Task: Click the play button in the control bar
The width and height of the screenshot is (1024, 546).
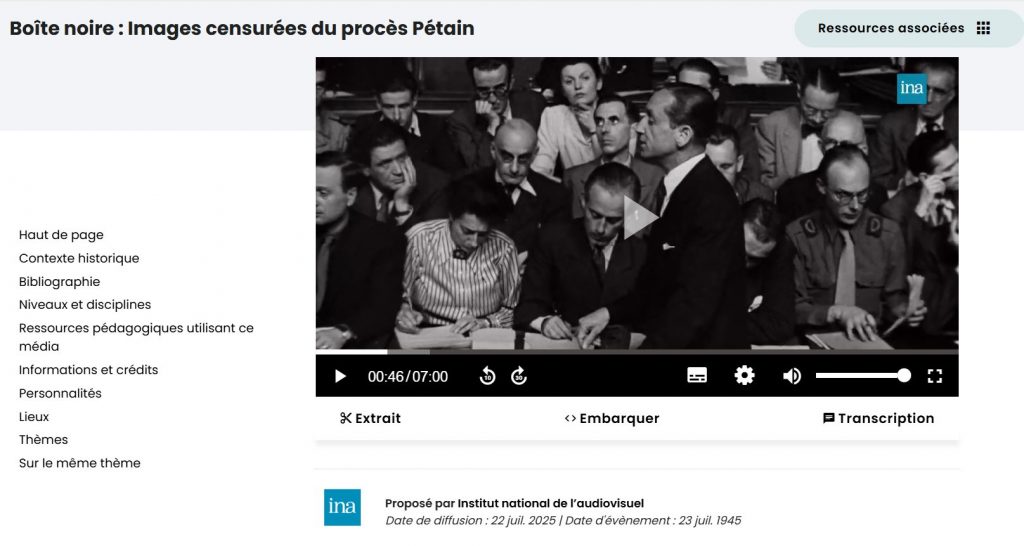Action: point(340,376)
